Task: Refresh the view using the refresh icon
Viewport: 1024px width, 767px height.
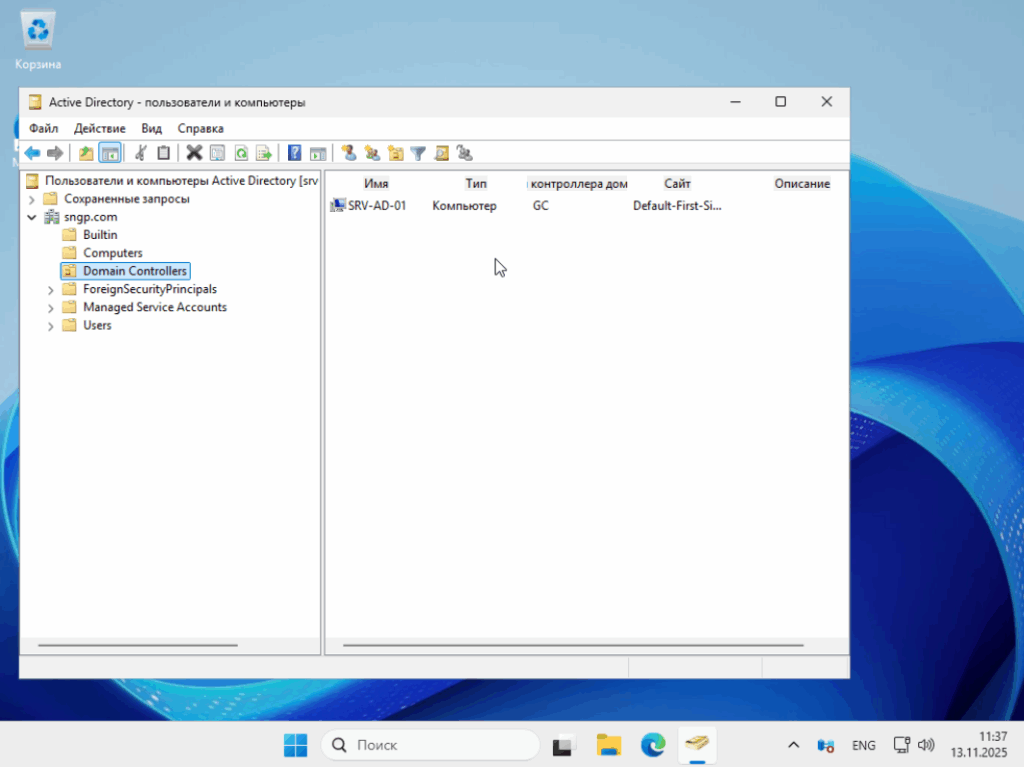Action: (x=241, y=152)
